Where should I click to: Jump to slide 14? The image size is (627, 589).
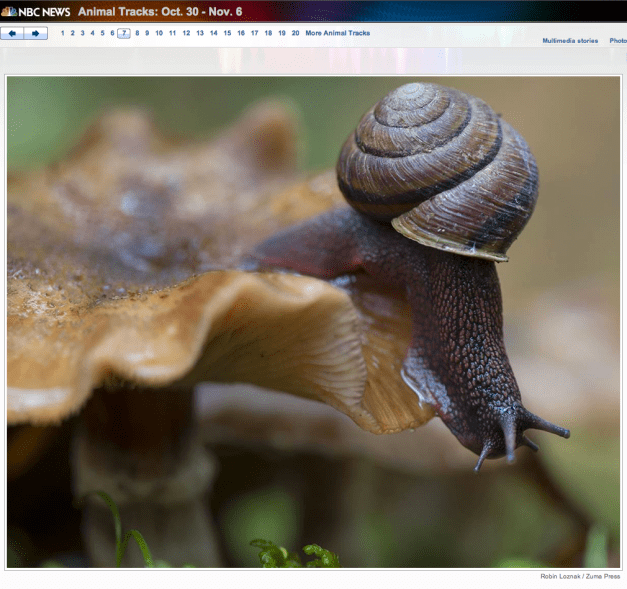click(x=213, y=33)
